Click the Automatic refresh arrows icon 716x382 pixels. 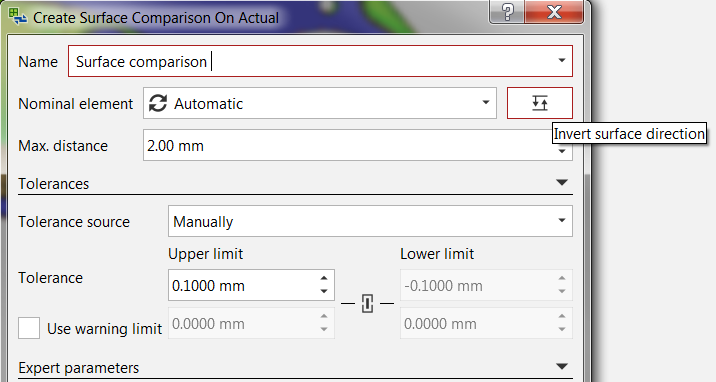158,103
